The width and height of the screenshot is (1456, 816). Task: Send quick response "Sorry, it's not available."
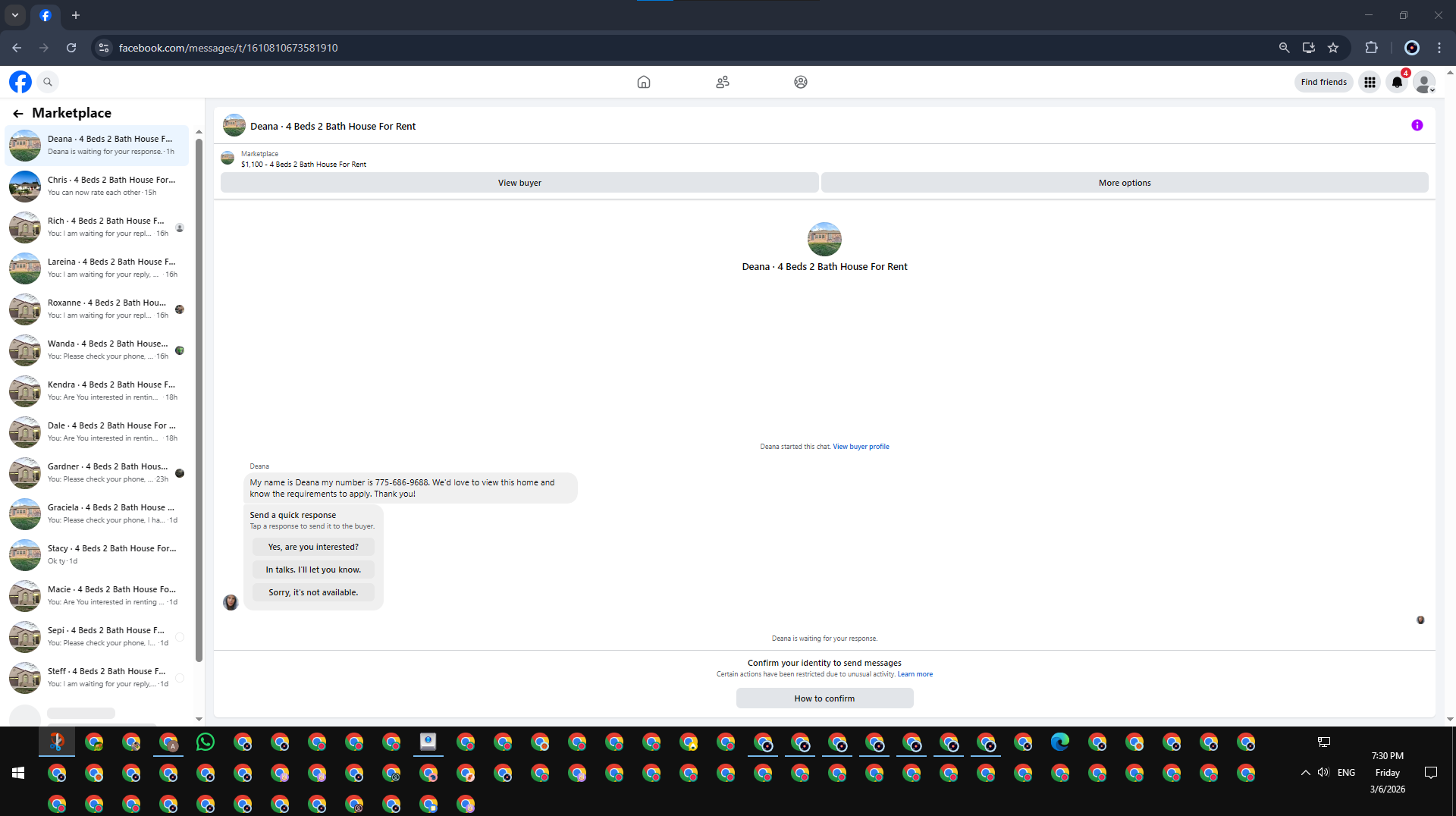(x=313, y=592)
